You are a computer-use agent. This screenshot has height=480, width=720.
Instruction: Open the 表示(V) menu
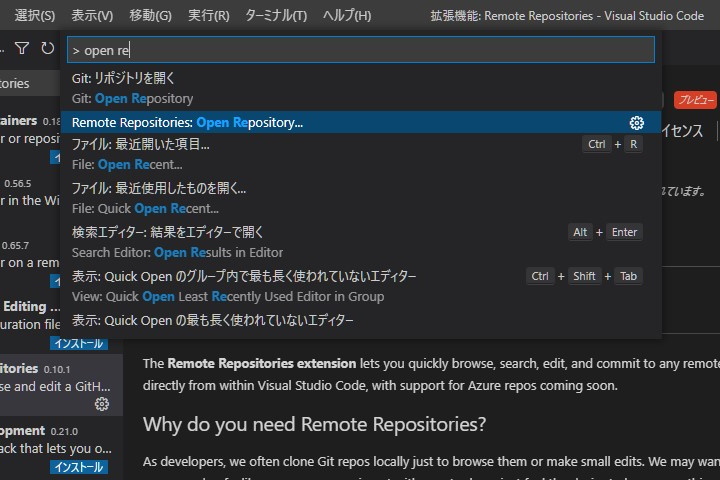(92, 16)
